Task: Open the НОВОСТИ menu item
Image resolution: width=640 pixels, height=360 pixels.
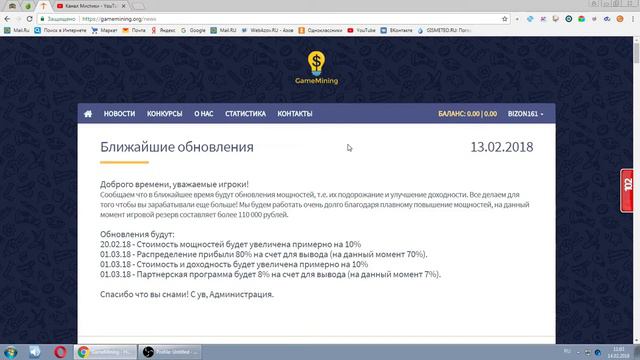Action: click(119, 114)
